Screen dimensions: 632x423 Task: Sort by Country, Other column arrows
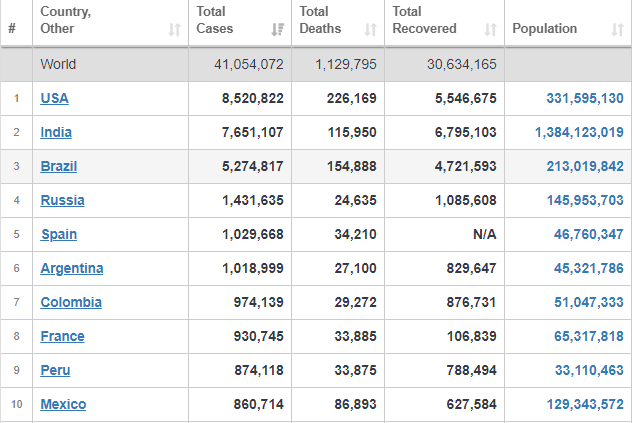tap(174, 29)
